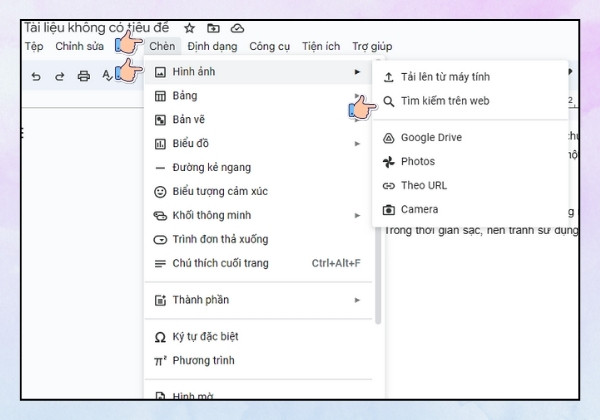Click the Bảng table icon

pyautogui.click(x=160, y=96)
